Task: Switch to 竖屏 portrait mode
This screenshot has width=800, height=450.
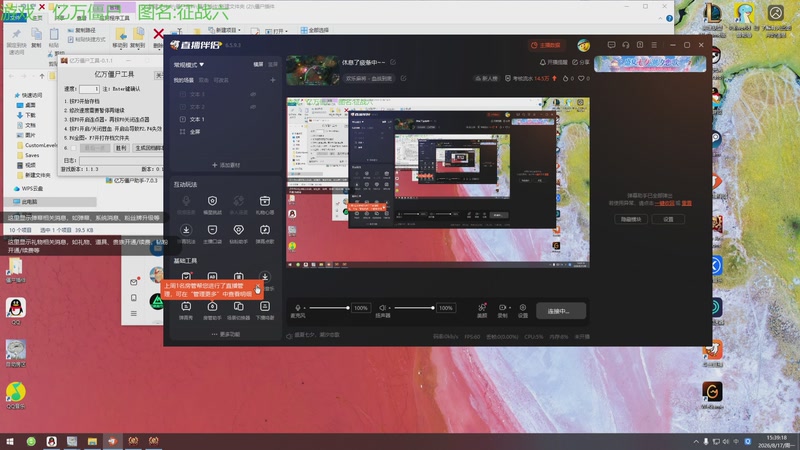Action: [x=273, y=64]
